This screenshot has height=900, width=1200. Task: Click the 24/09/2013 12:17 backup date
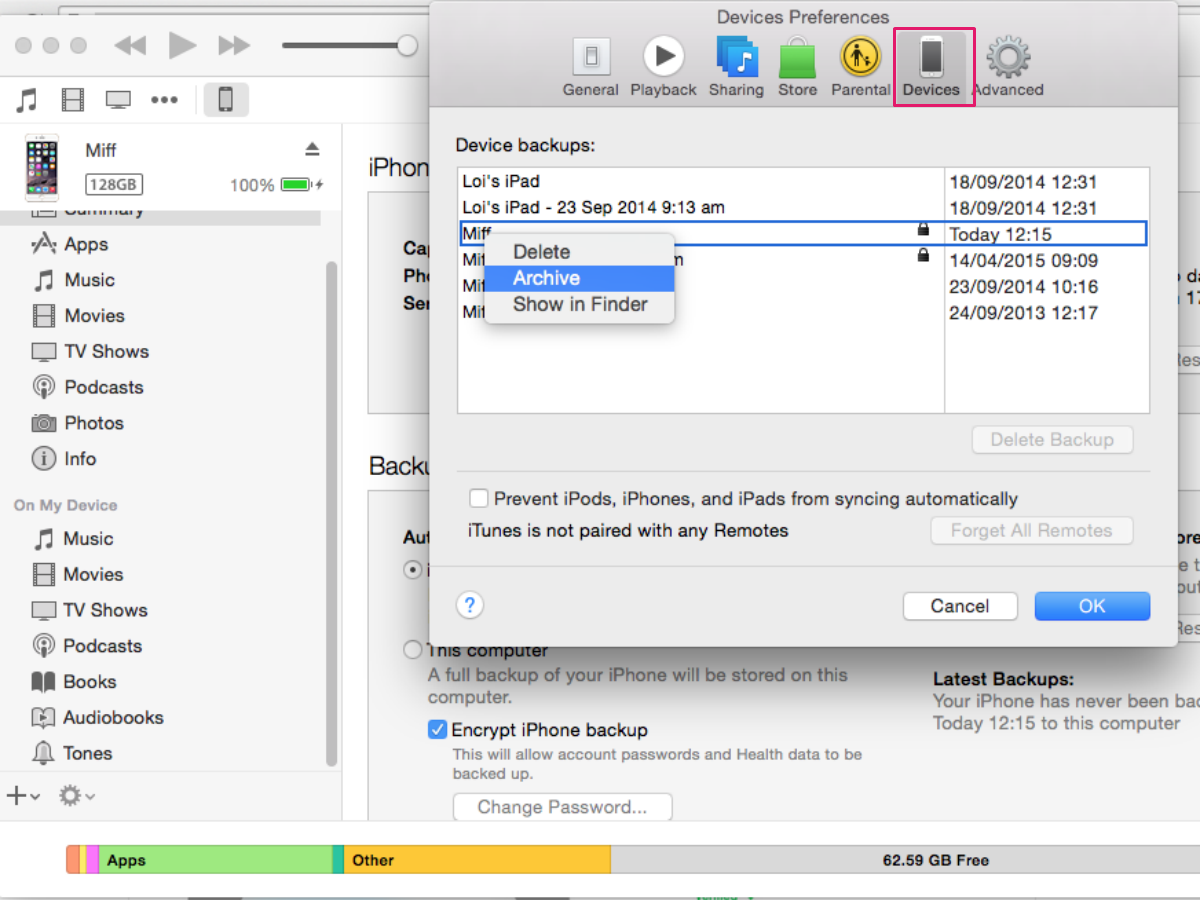[x=1023, y=313]
